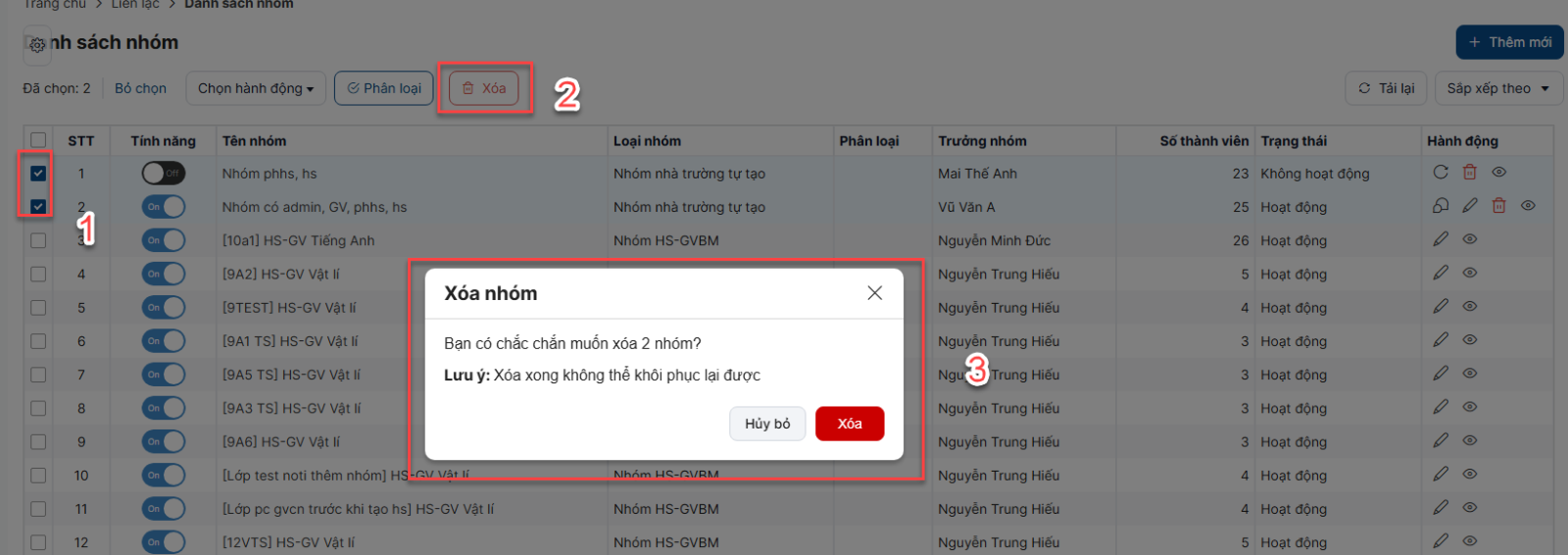Uncheck the checkbox for row 1
The height and width of the screenshot is (555, 1568).
(x=38, y=174)
